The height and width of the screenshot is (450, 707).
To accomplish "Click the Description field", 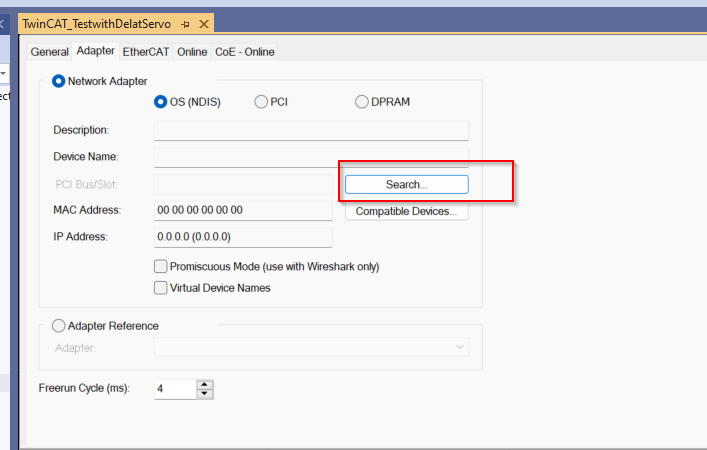I will 311,131.
